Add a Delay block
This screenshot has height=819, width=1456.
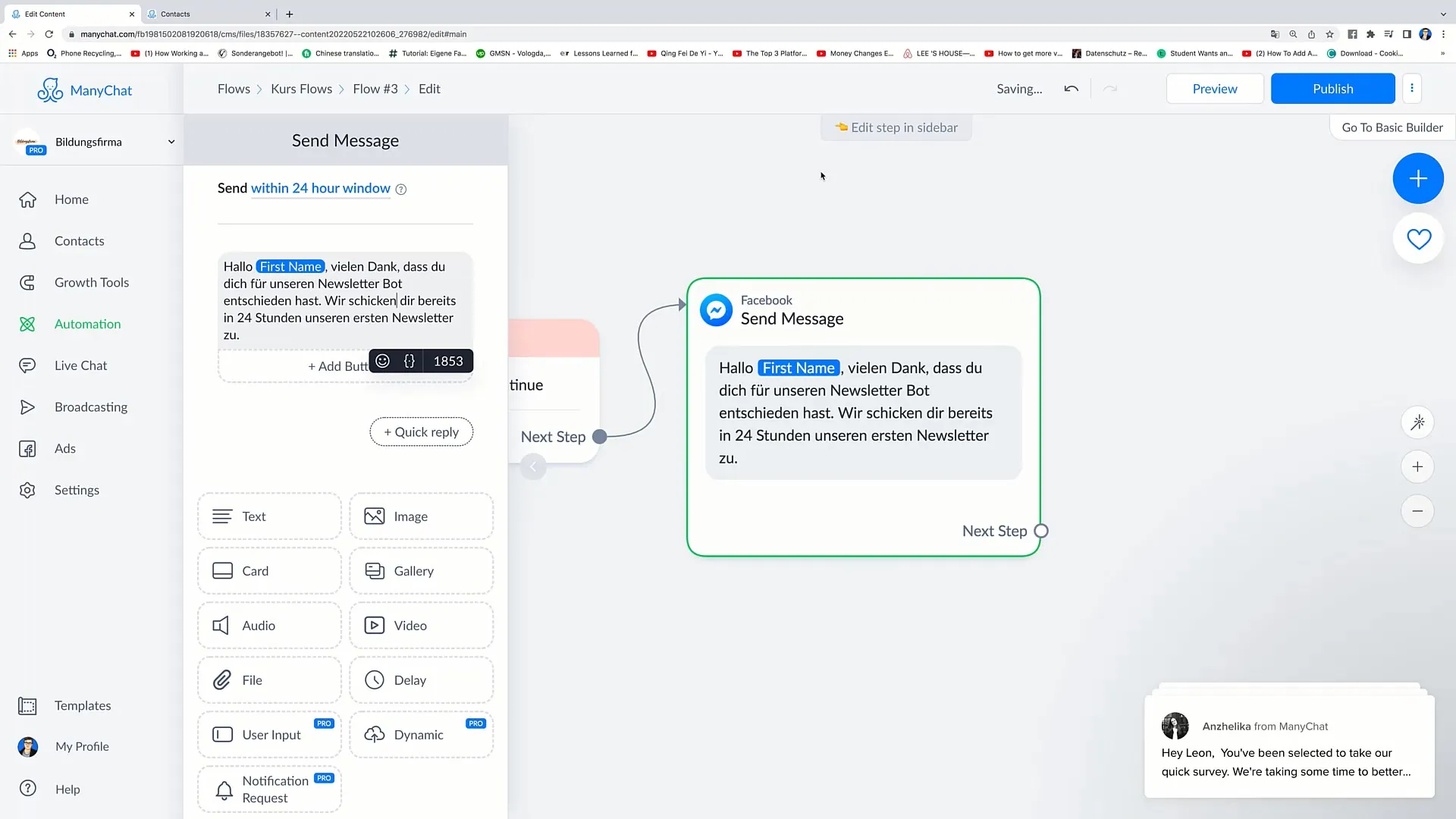pyautogui.click(x=421, y=680)
